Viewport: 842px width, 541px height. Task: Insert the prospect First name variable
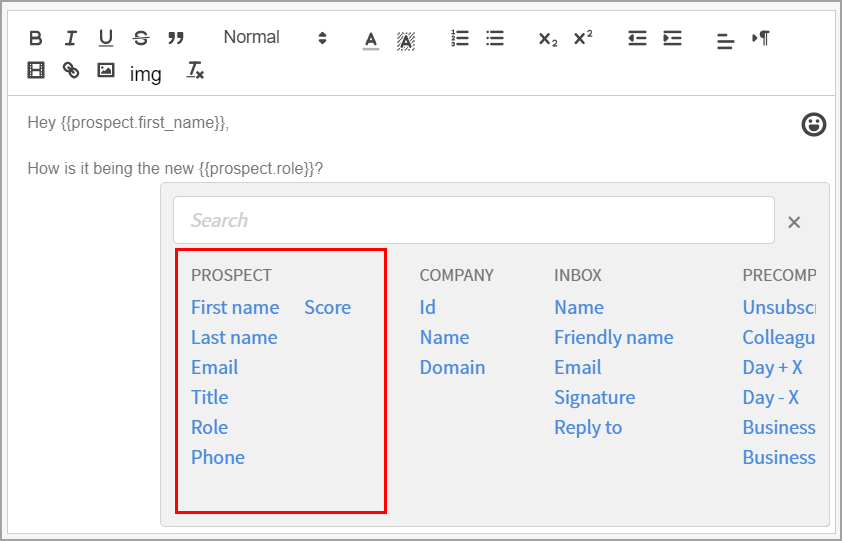coord(235,307)
